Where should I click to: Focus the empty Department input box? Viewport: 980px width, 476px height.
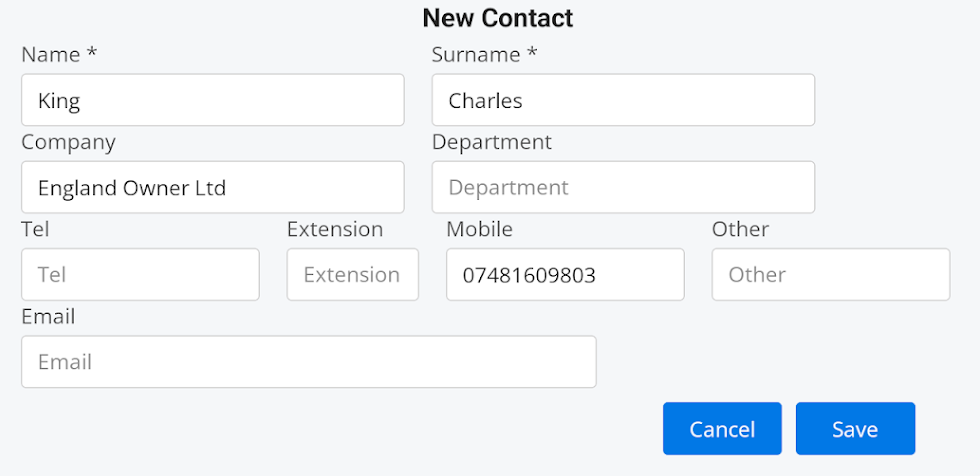coord(622,187)
